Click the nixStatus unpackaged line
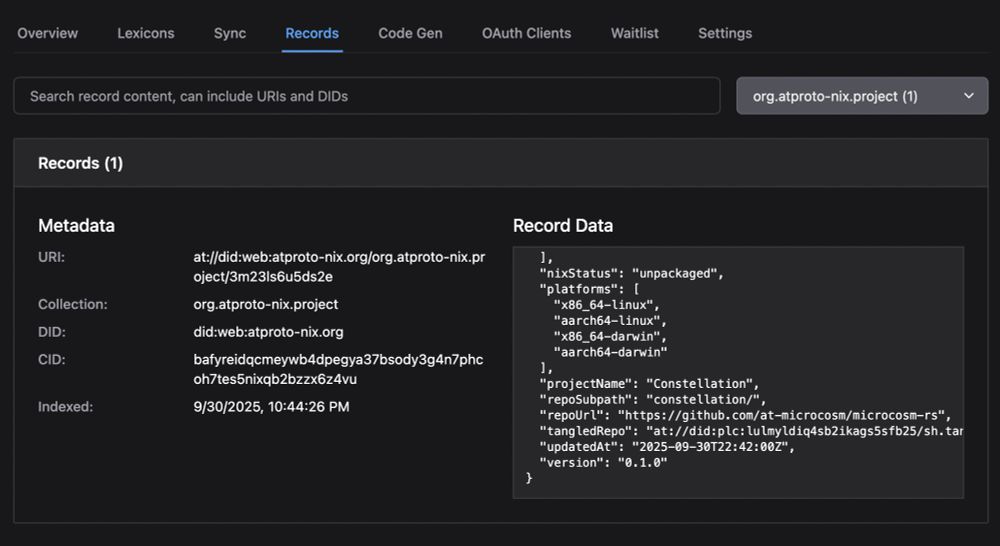1000x546 pixels. pyautogui.click(x=631, y=274)
